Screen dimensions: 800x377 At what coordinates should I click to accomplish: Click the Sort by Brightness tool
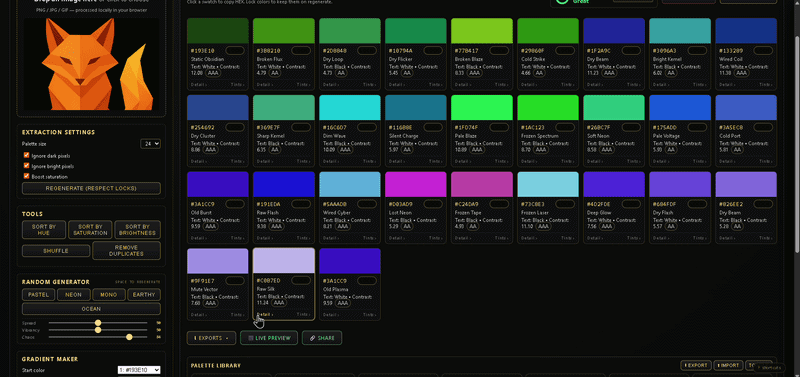tap(138, 230)
